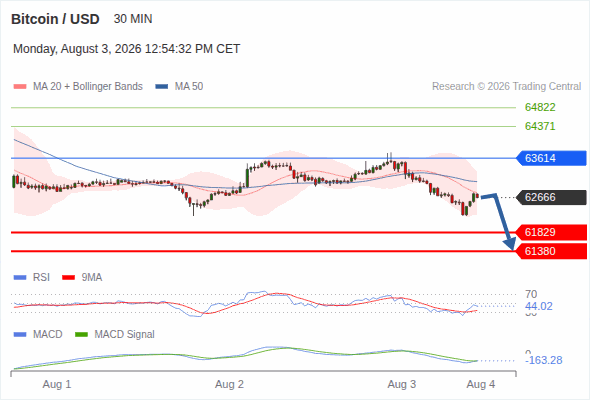Click the 9MA red legend swatch
The height and width of the screenshot is (400, 590).
68,278
